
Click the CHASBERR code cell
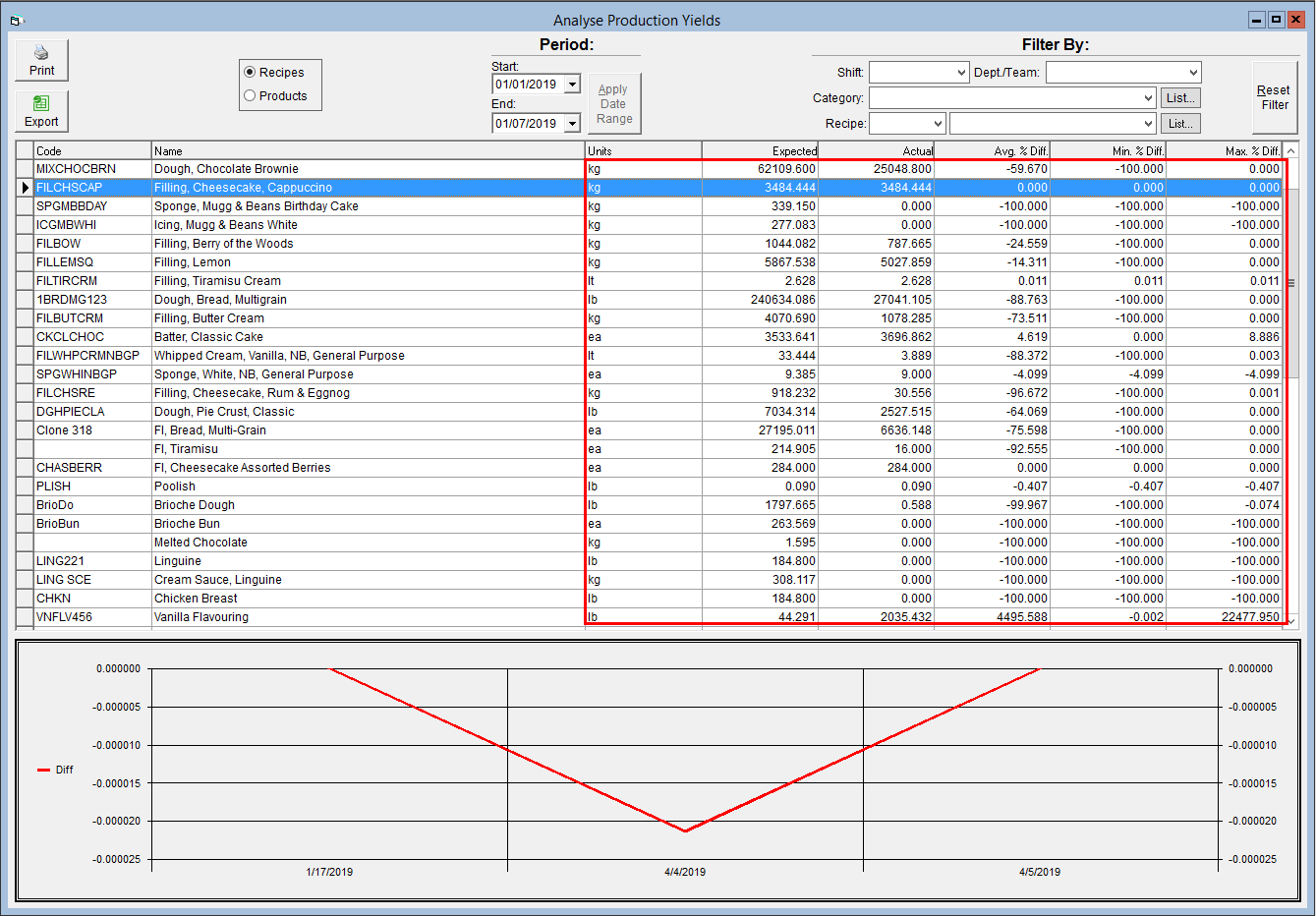click(92, 468)
